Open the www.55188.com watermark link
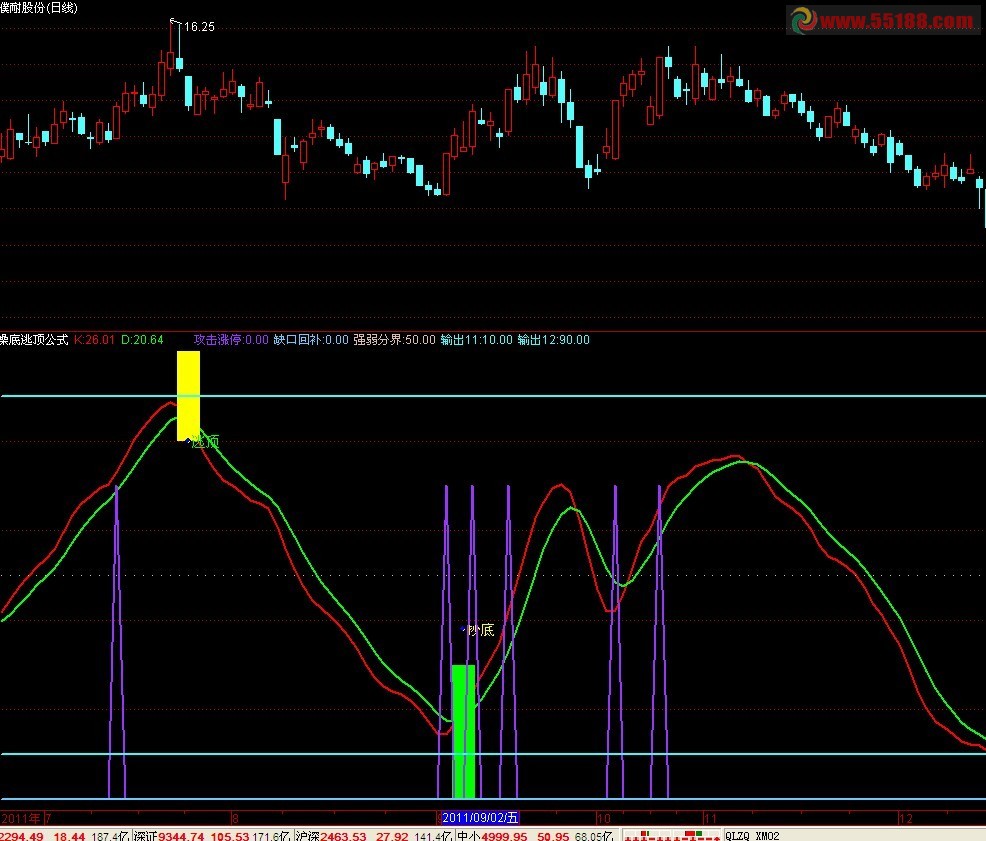 pyautogui.click(x=896, y=21)
